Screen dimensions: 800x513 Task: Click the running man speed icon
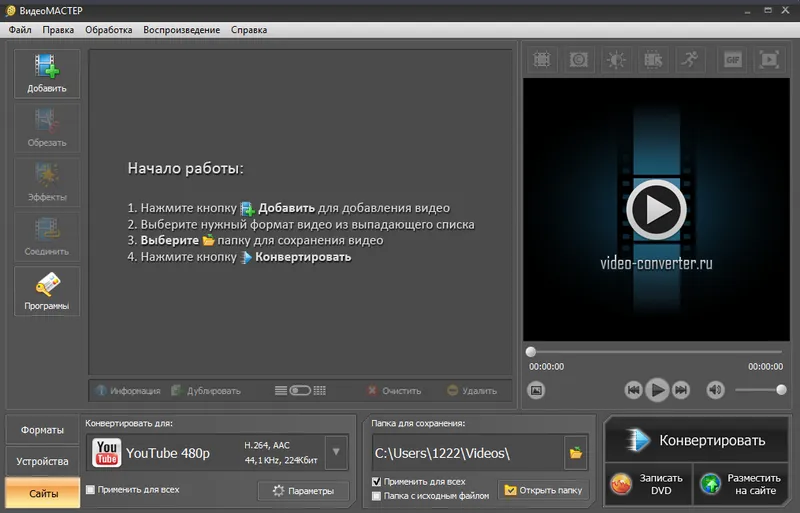(x=690, y=60)
